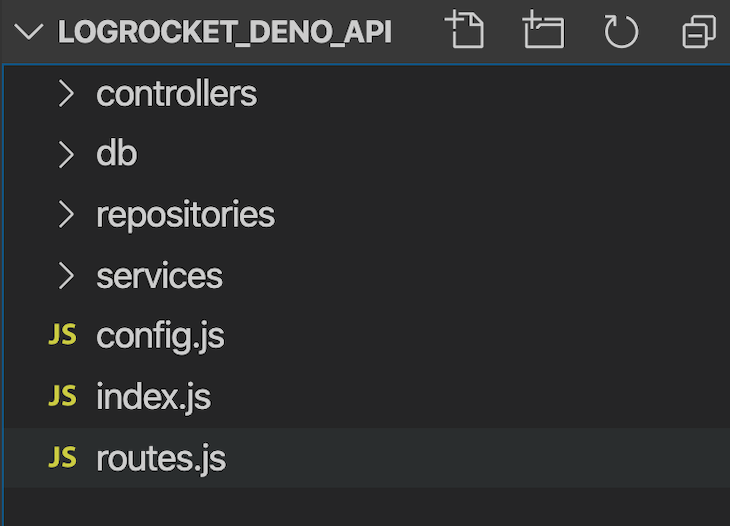
Task: Expand the controllers folder chevron
Action: pyautogui.click(x=66, y=93)
